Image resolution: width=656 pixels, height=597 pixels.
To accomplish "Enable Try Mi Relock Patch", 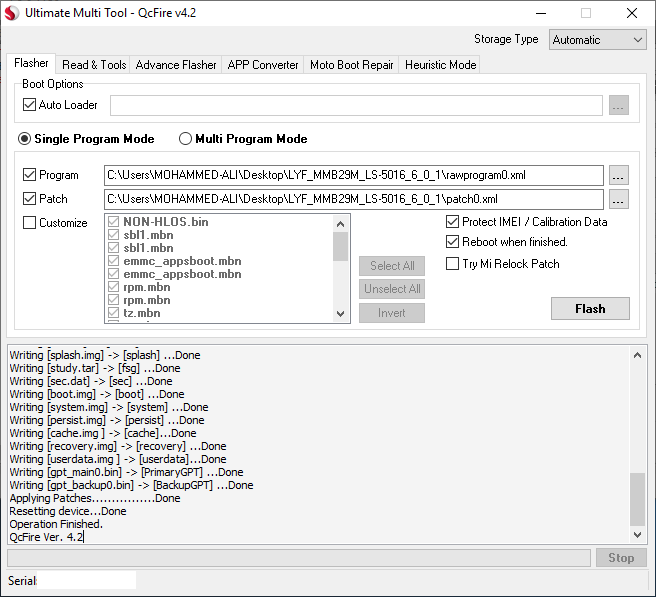I will 452,264.
